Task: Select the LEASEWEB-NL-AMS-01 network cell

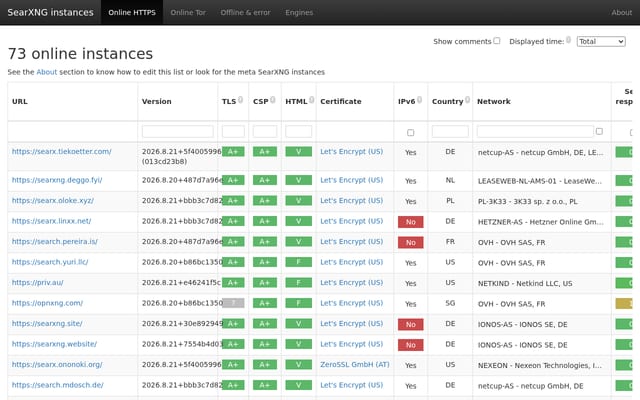Action: [x=540, y=181]
